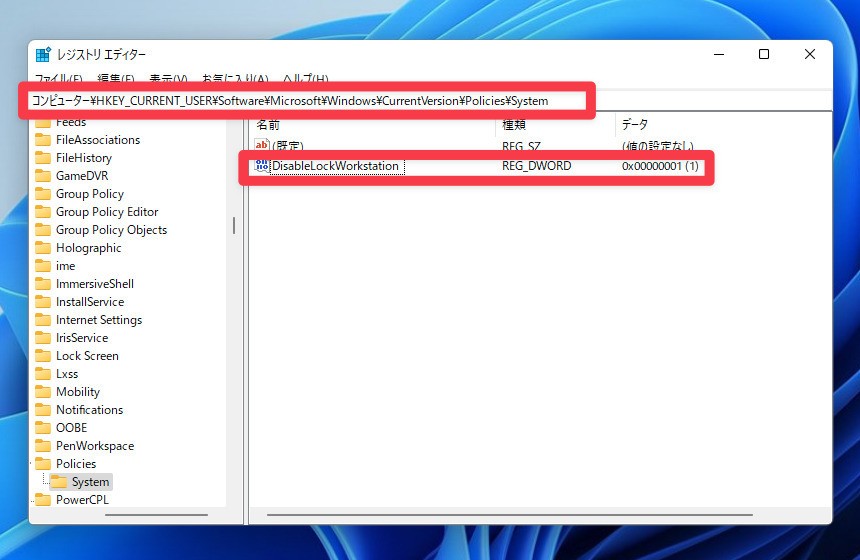Click the (既定) string value icon
The image size is (860, 560).
(262, 145)
